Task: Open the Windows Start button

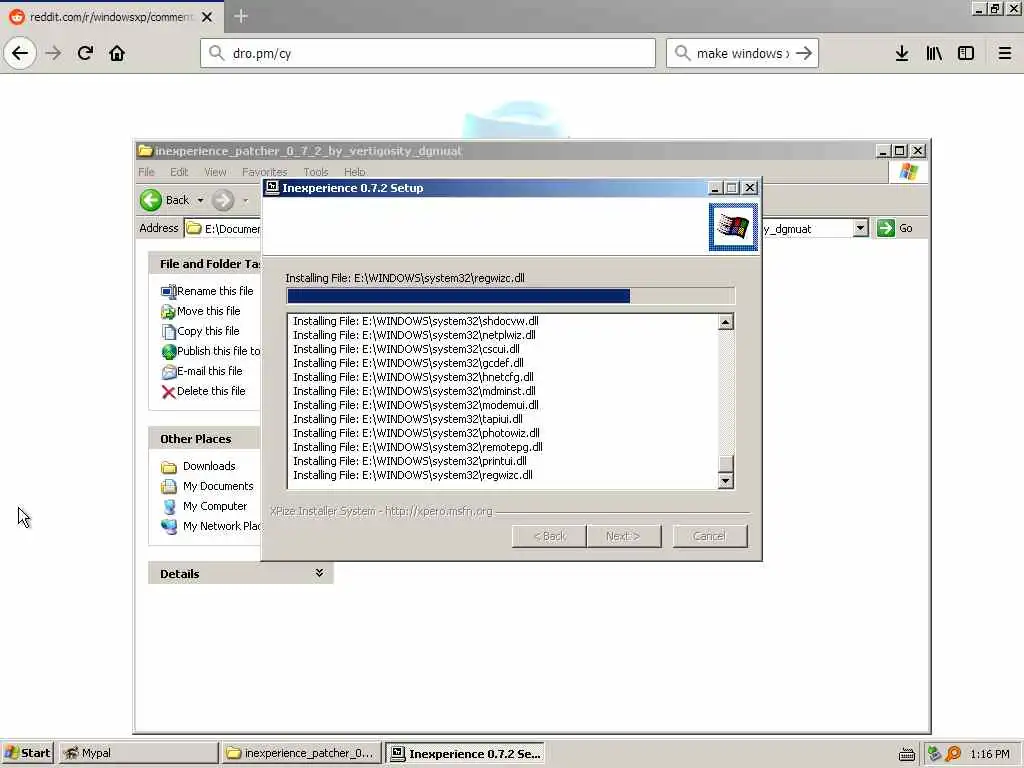Action: (x=27, y=753)
